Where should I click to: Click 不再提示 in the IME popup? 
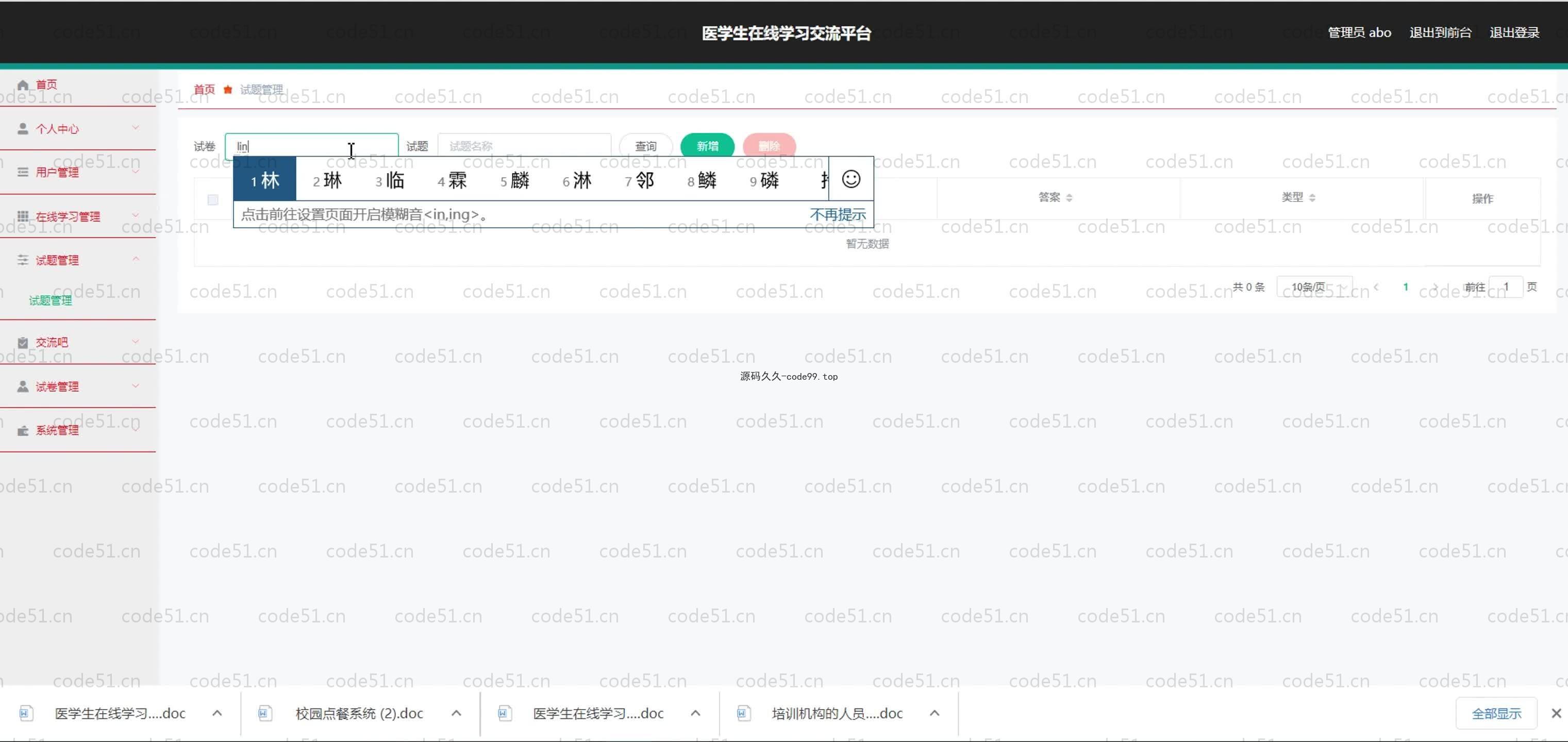[x=838, y=214]
